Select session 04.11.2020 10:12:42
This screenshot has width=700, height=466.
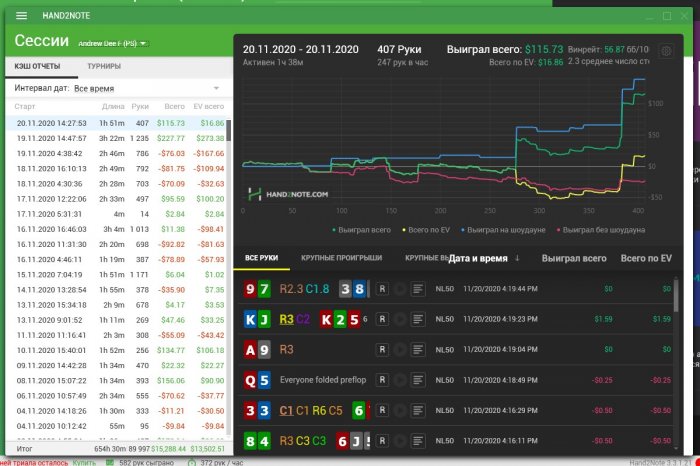pyautogui.click(x=117, y=427)
